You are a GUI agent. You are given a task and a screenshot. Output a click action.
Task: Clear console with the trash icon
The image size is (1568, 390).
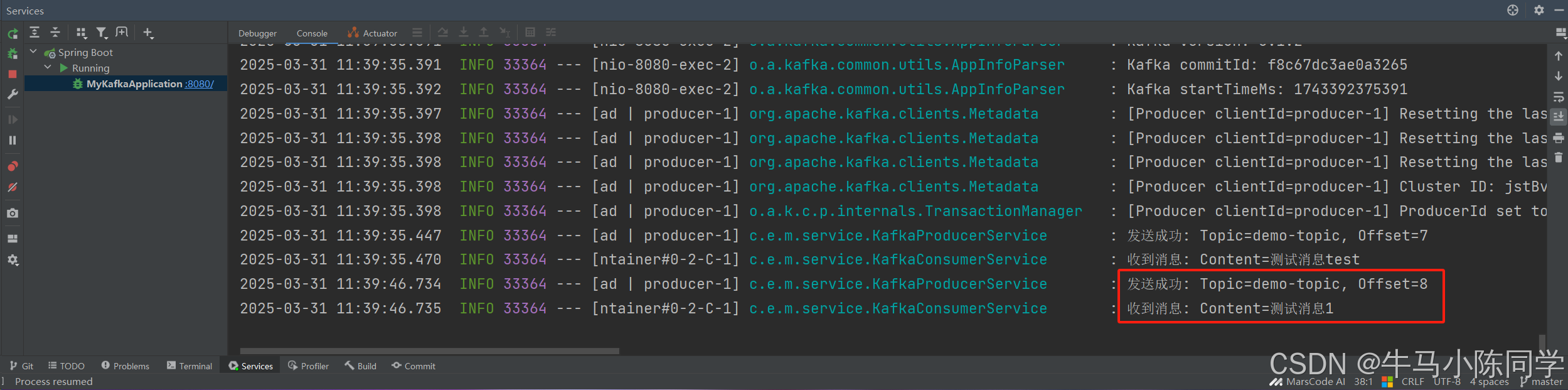coord(1559,158)
